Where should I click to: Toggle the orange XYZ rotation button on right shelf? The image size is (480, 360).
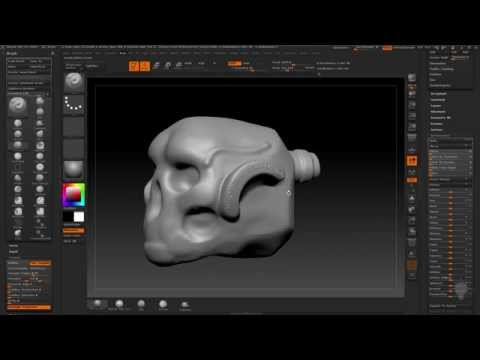[x=412, y=180]
